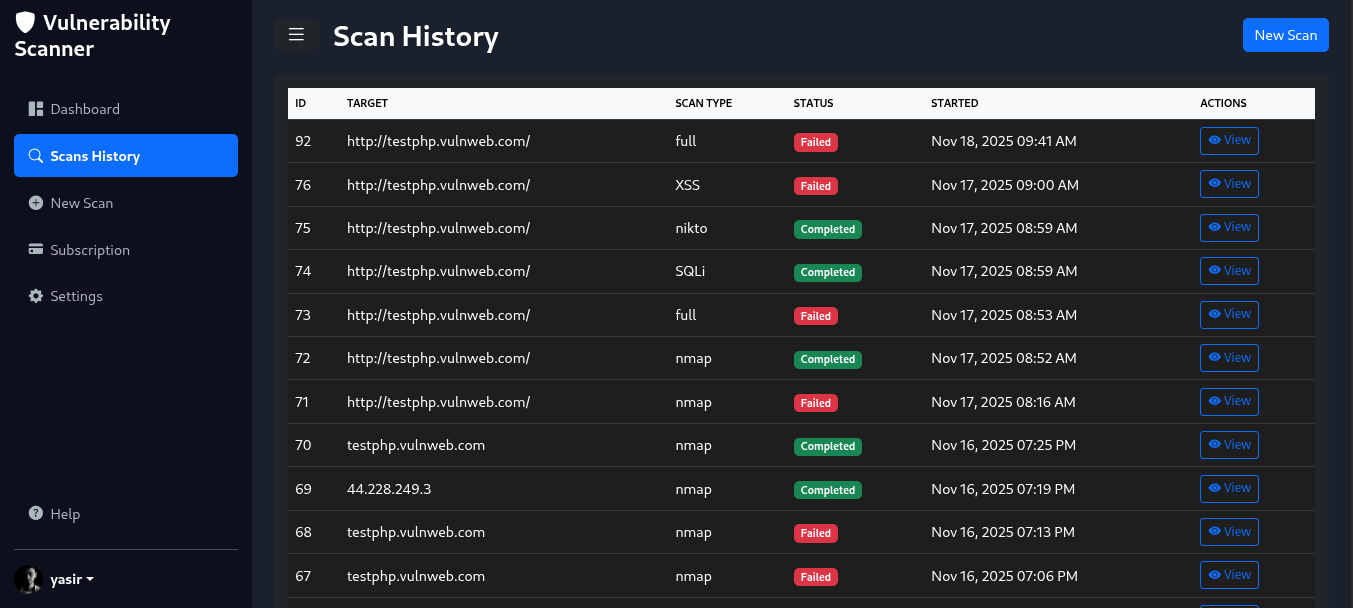Image resolution: width=1353 pixels, height=608 pixels.
Task: Click the Completed badge on scan 75
Action: tap(828, 229)
